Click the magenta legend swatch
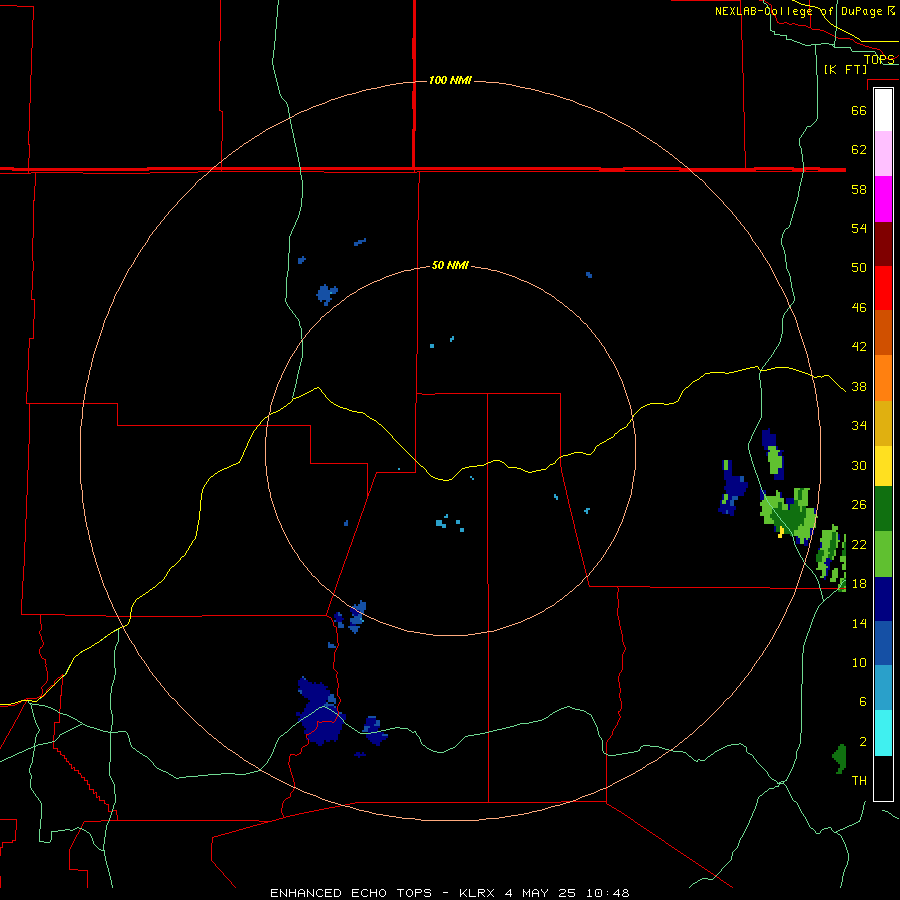Screen dimensions: 900x900 coord(883,199)
